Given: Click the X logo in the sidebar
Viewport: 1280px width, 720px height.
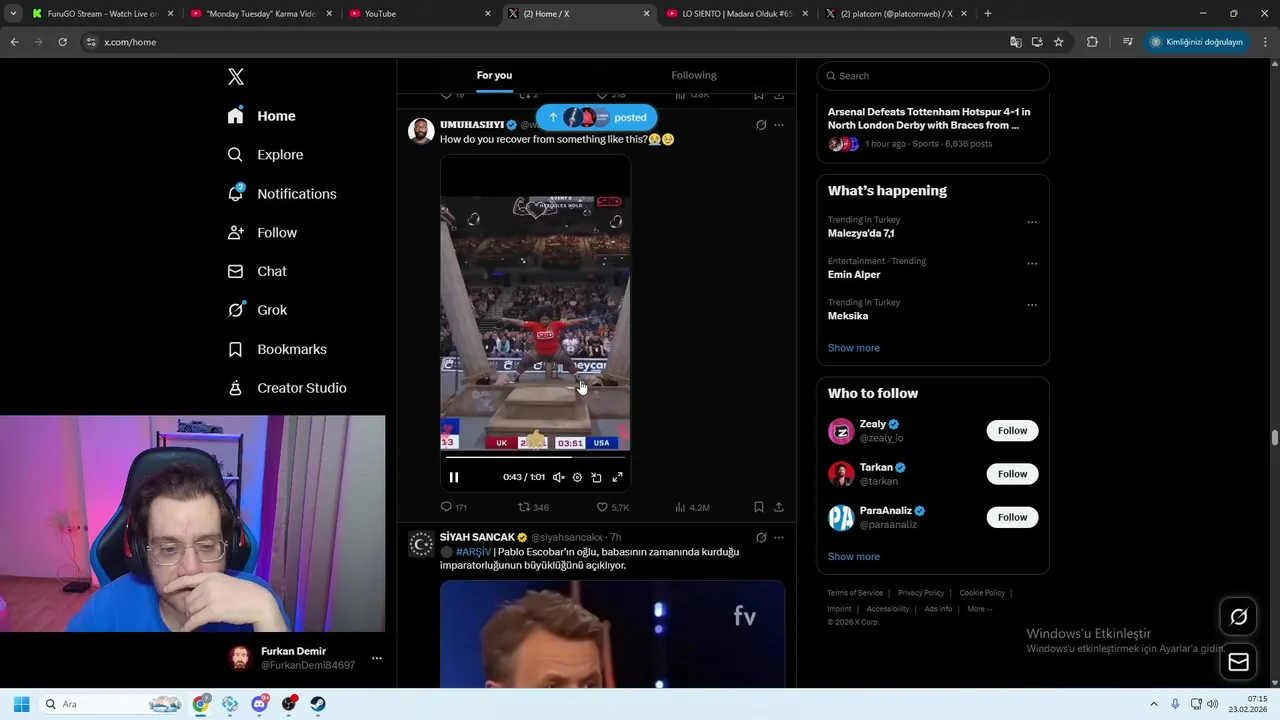Looking at the screenshot, I should (235, 77).
